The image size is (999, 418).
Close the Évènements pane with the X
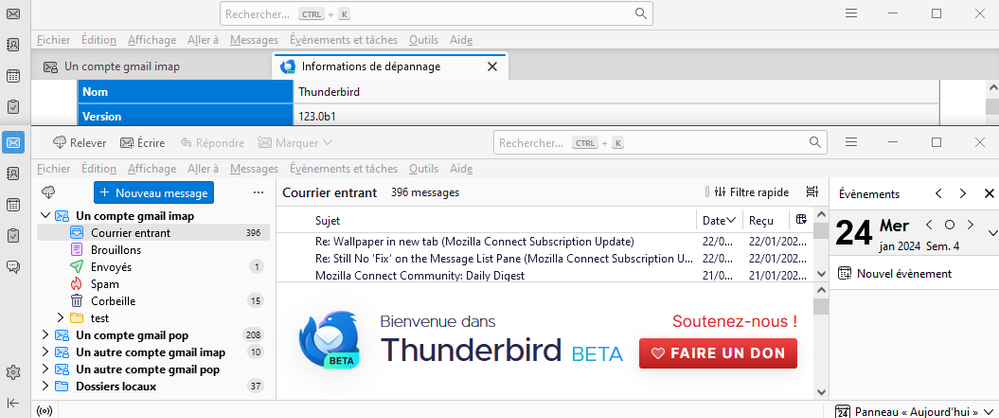(989, 193)
